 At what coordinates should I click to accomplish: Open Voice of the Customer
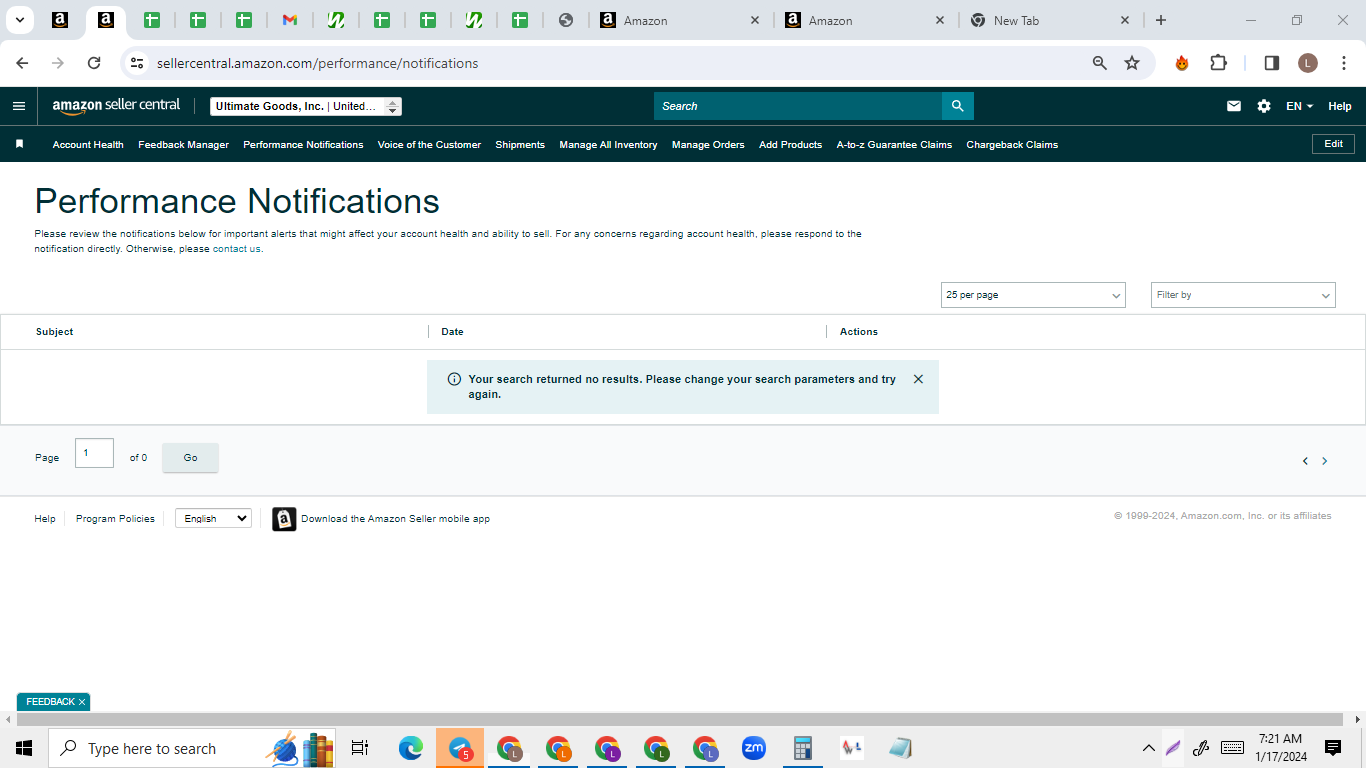(x=429, y=145)
